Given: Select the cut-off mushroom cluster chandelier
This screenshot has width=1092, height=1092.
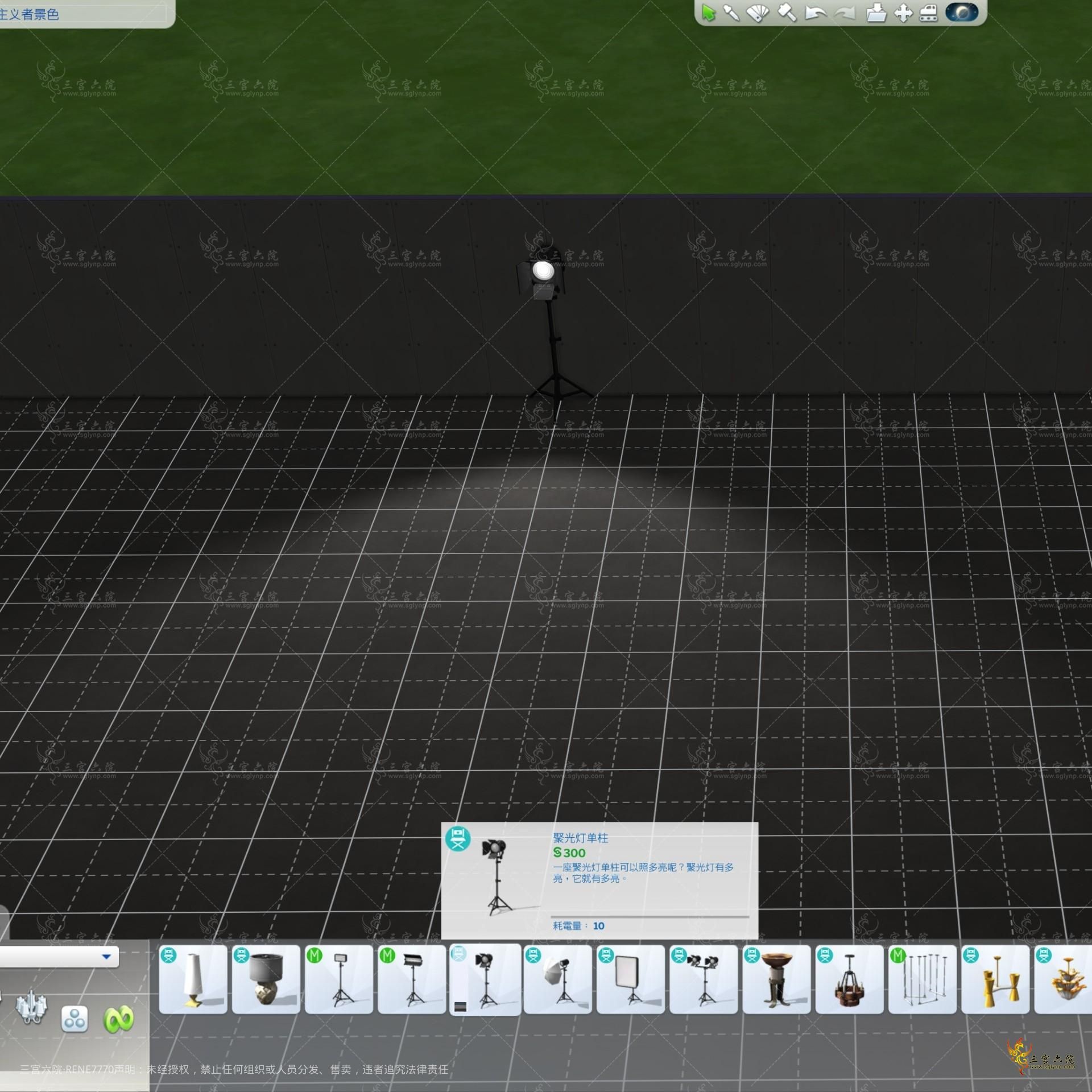Looking at the screenshot, I should (1064, 979).
